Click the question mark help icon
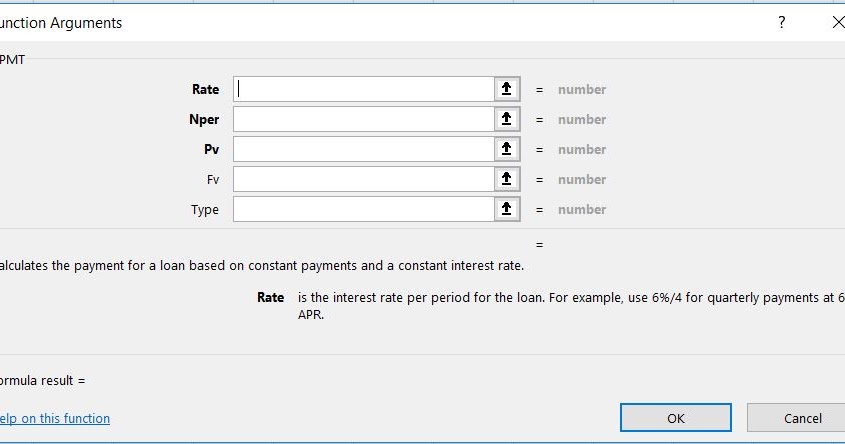The width and height of the screenshot is (845, 444). (781, 22)
